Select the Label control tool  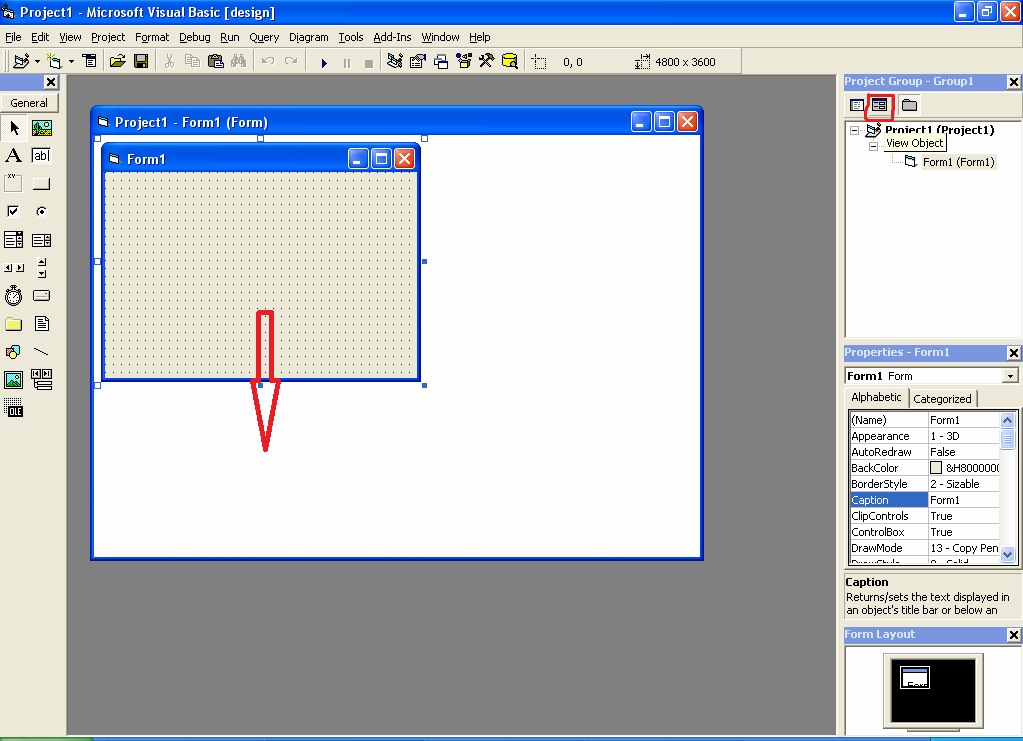(x=14, y=155)
